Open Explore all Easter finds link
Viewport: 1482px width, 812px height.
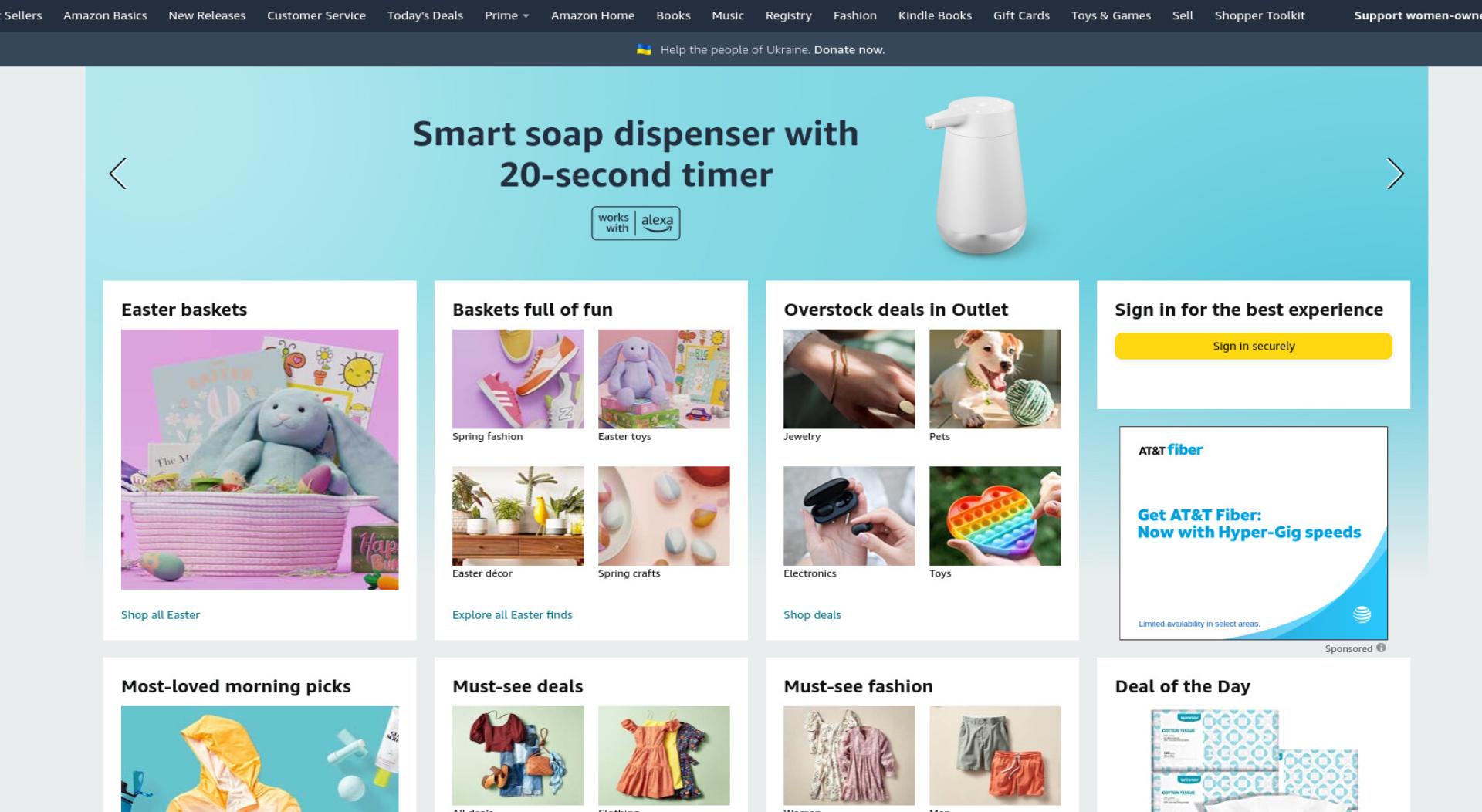pos(512,614)
